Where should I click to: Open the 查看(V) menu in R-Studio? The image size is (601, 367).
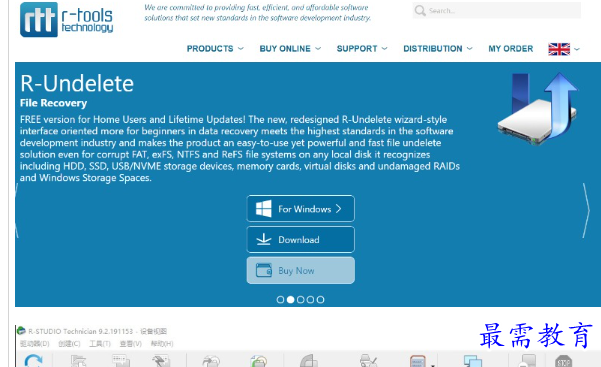pos(131,344)
